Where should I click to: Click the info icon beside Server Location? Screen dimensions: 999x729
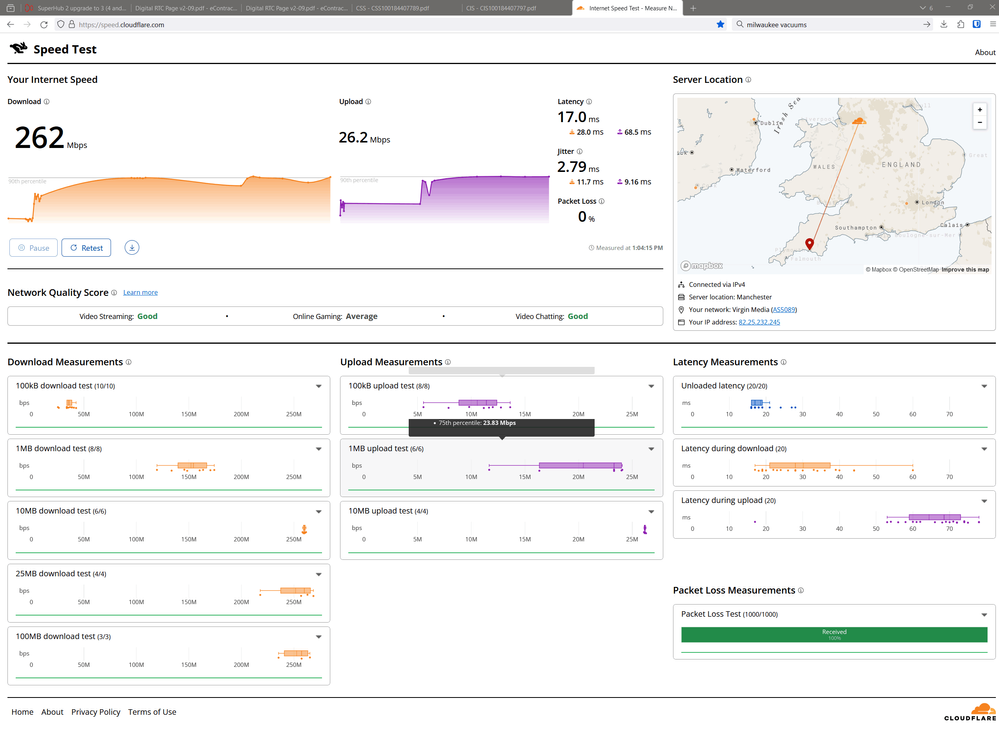[x=748, y=80]
